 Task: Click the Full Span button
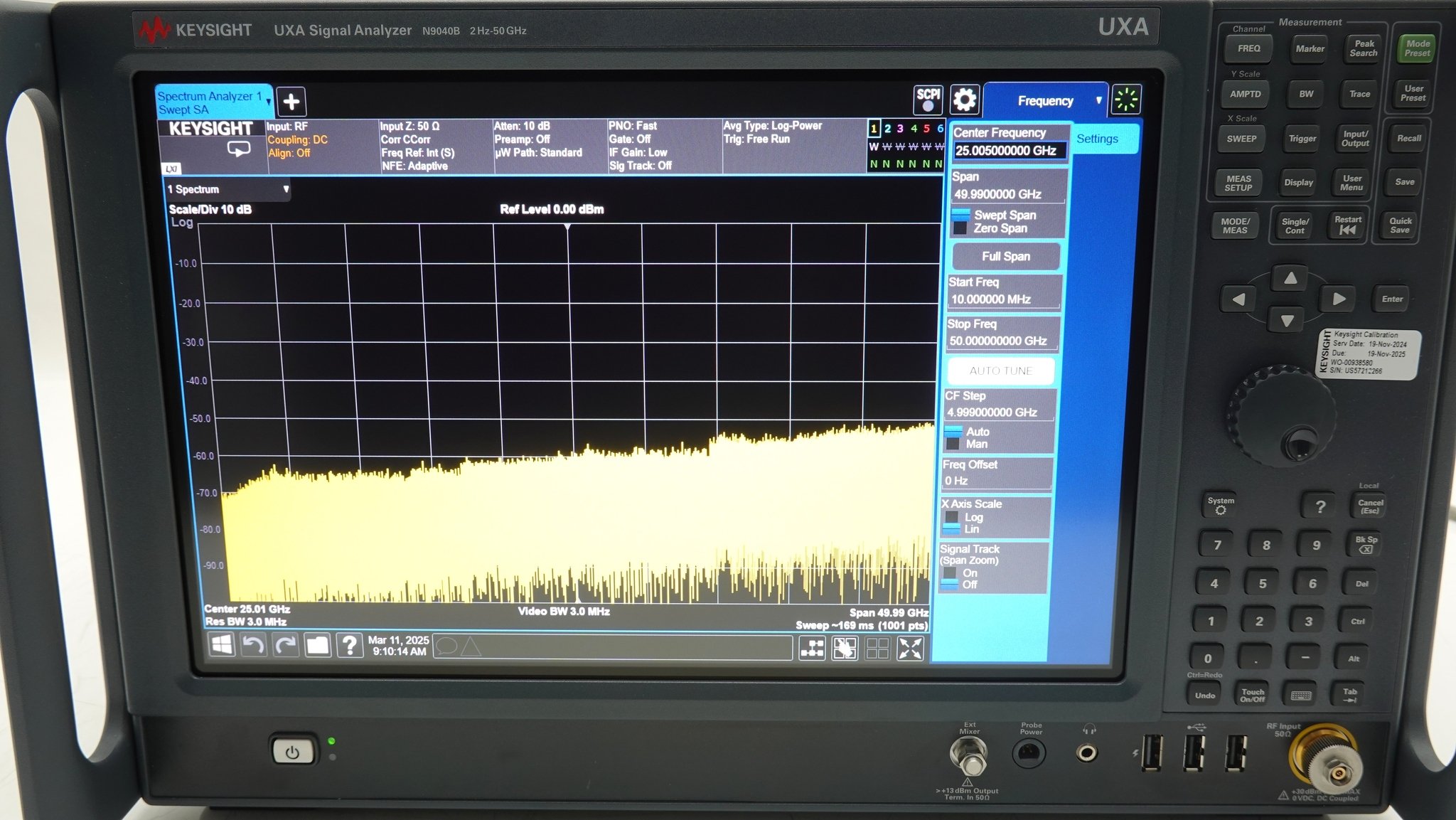point(1006,256)
